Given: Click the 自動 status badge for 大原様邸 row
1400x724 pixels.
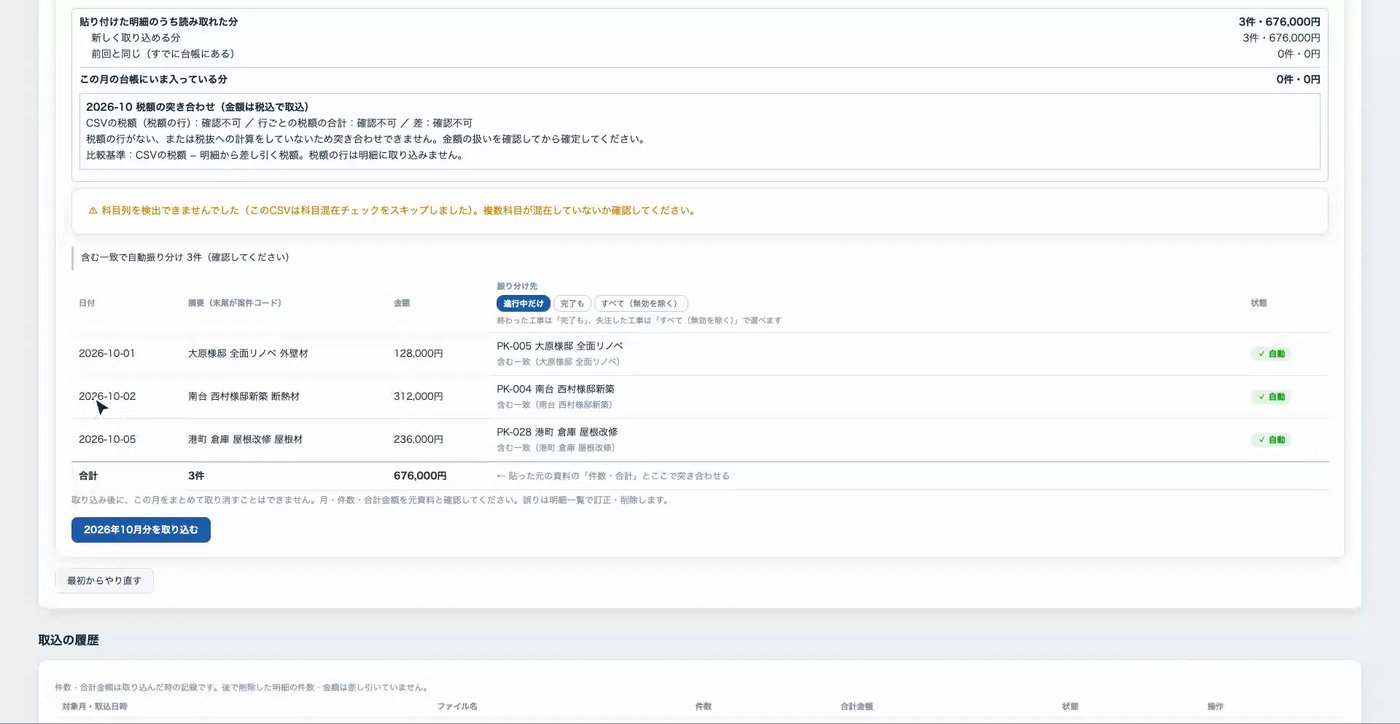Looking at the screenshot, I should (x=1271, y=354).
